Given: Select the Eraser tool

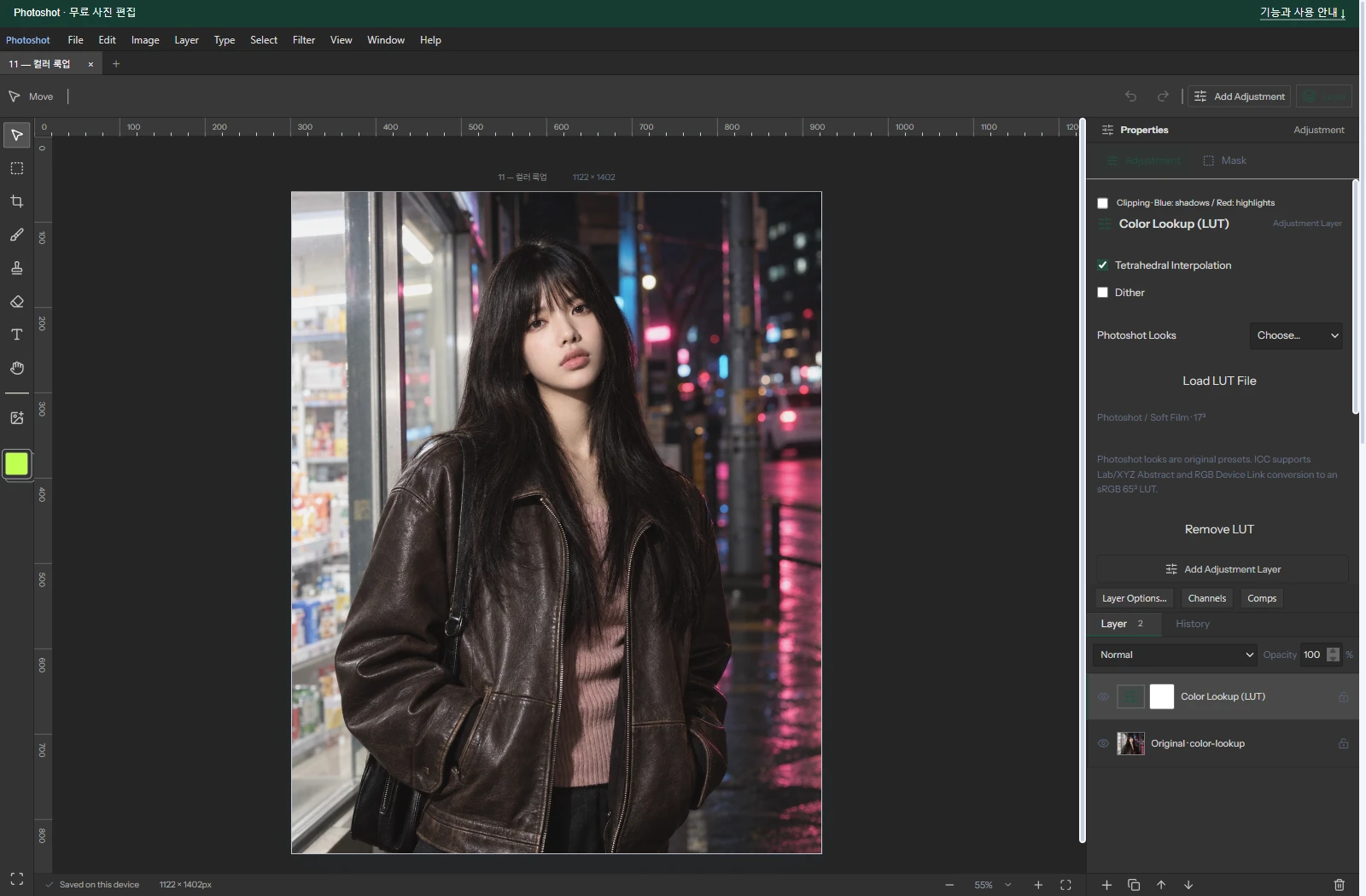Looking at the screenshot, I should (16, 301).
